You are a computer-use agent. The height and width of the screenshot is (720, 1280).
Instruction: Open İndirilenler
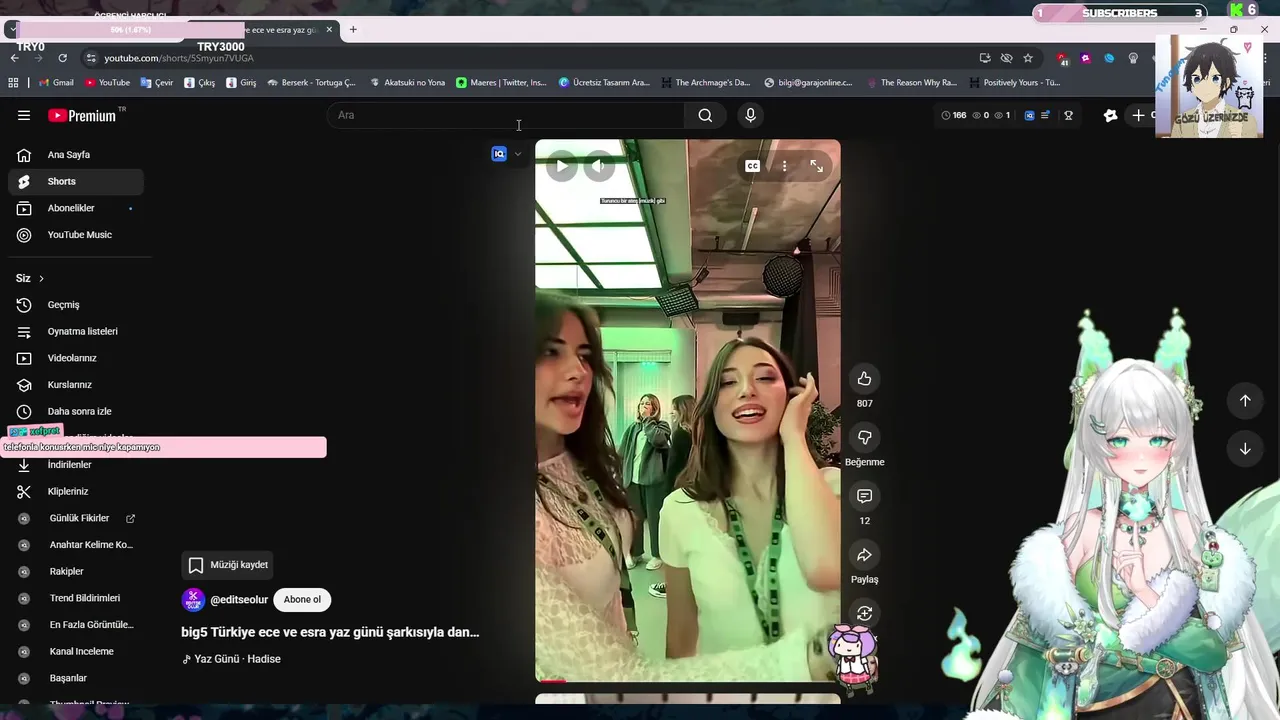click(x=76, y=465)
